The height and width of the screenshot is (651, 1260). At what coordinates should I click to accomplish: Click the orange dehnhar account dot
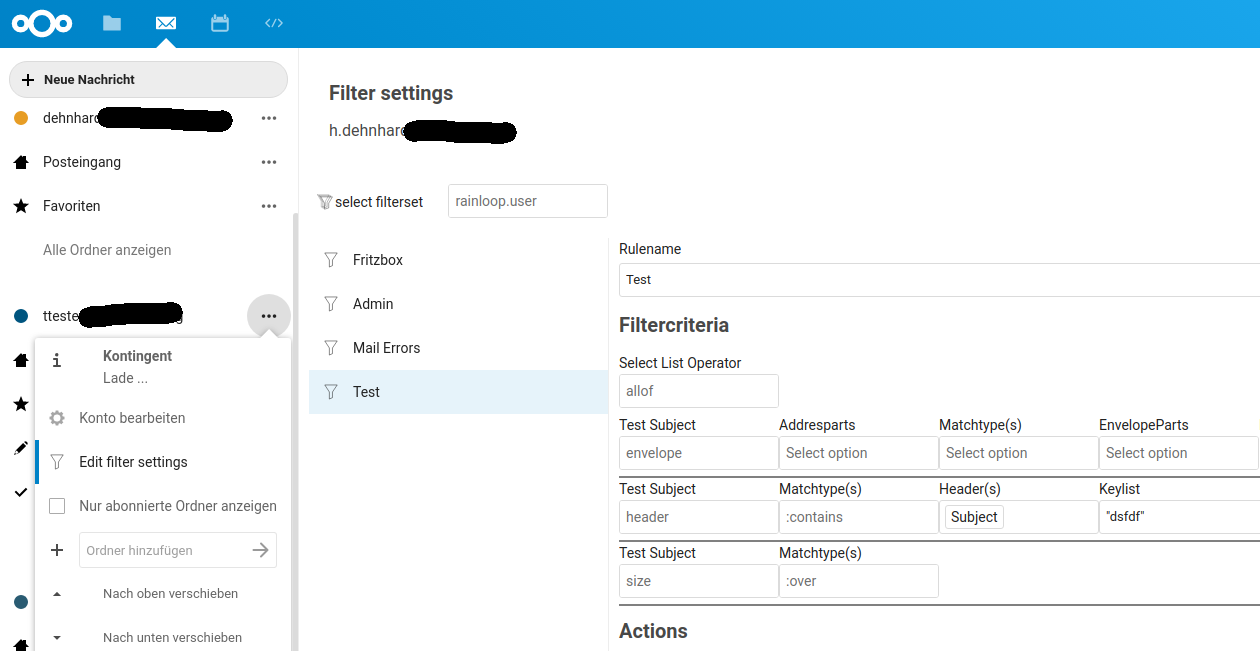pos(20,118)
